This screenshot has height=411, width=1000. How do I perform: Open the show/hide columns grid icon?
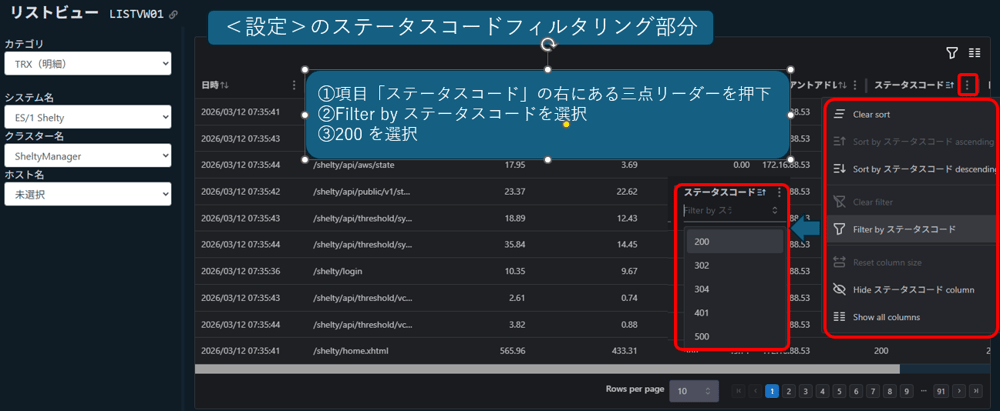(974, 53)
